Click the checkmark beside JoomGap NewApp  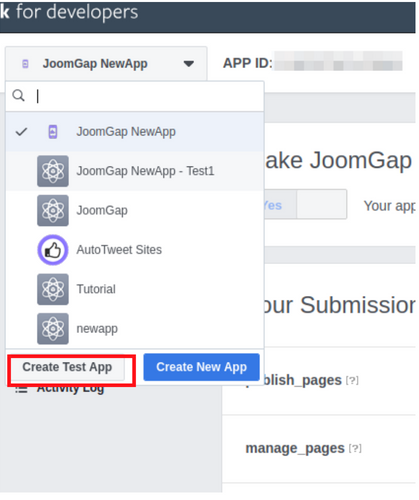(x=21, y=132)
